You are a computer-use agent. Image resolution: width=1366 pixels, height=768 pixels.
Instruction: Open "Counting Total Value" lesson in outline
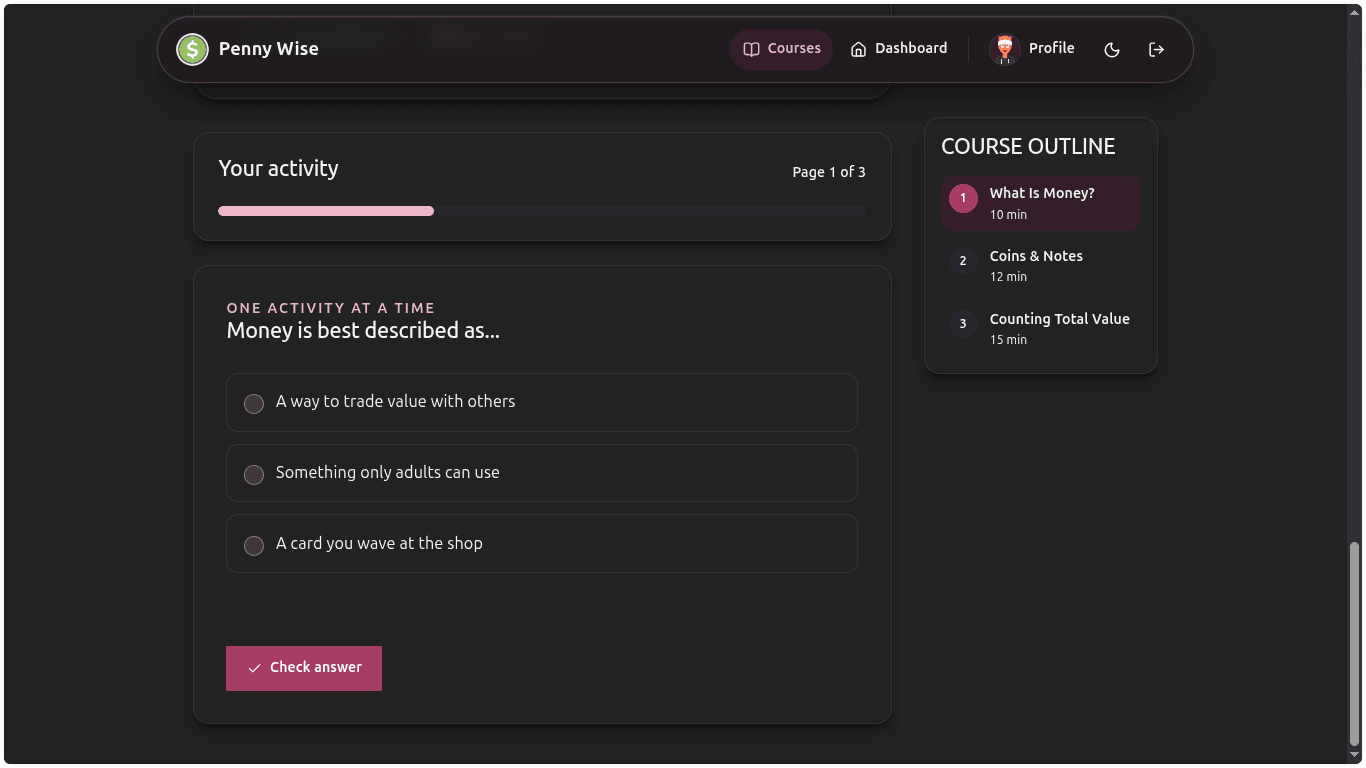click(x=1041, y=329)
